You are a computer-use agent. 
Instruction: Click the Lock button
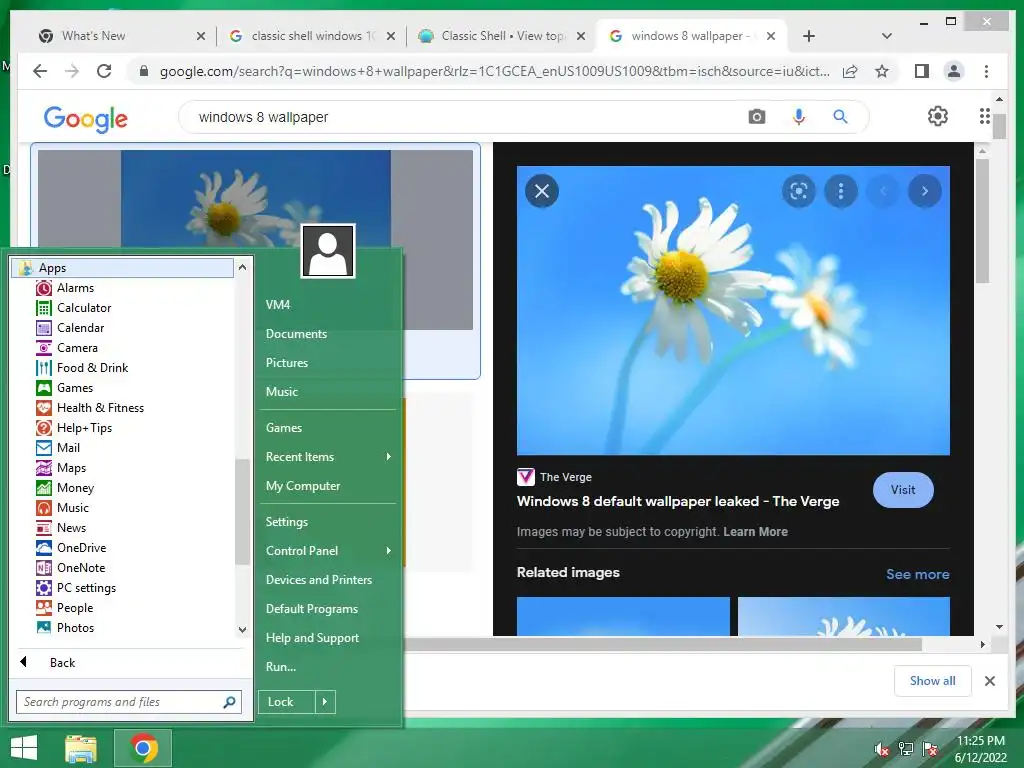pyautogui.click(x=287, y=702)
